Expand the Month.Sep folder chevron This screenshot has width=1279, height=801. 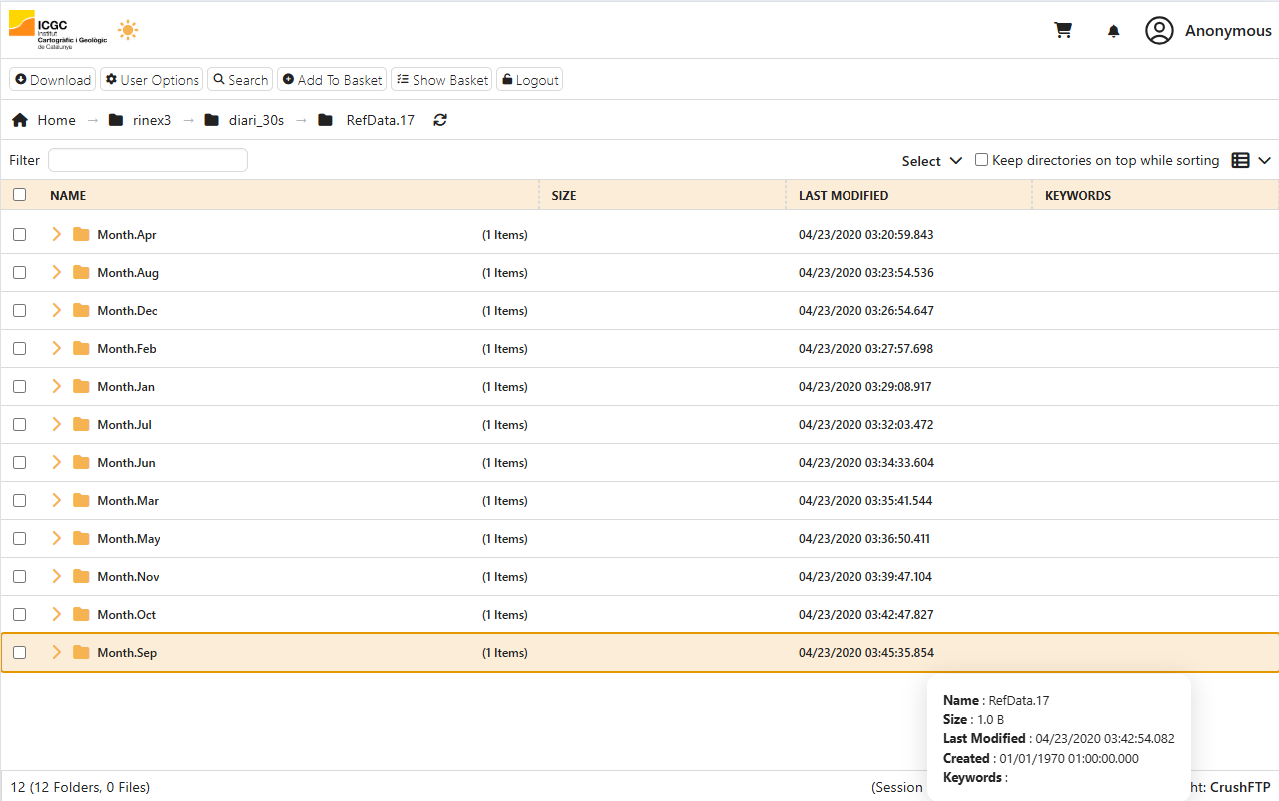pos(56,652)
